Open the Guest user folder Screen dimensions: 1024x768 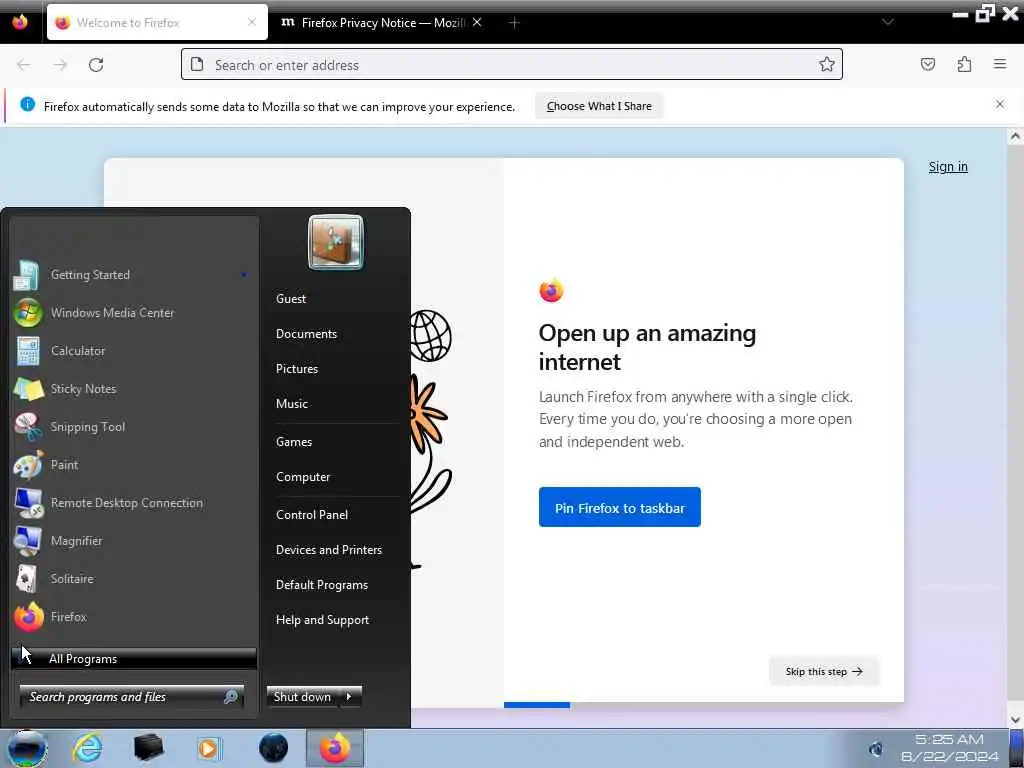coord(291,298)
